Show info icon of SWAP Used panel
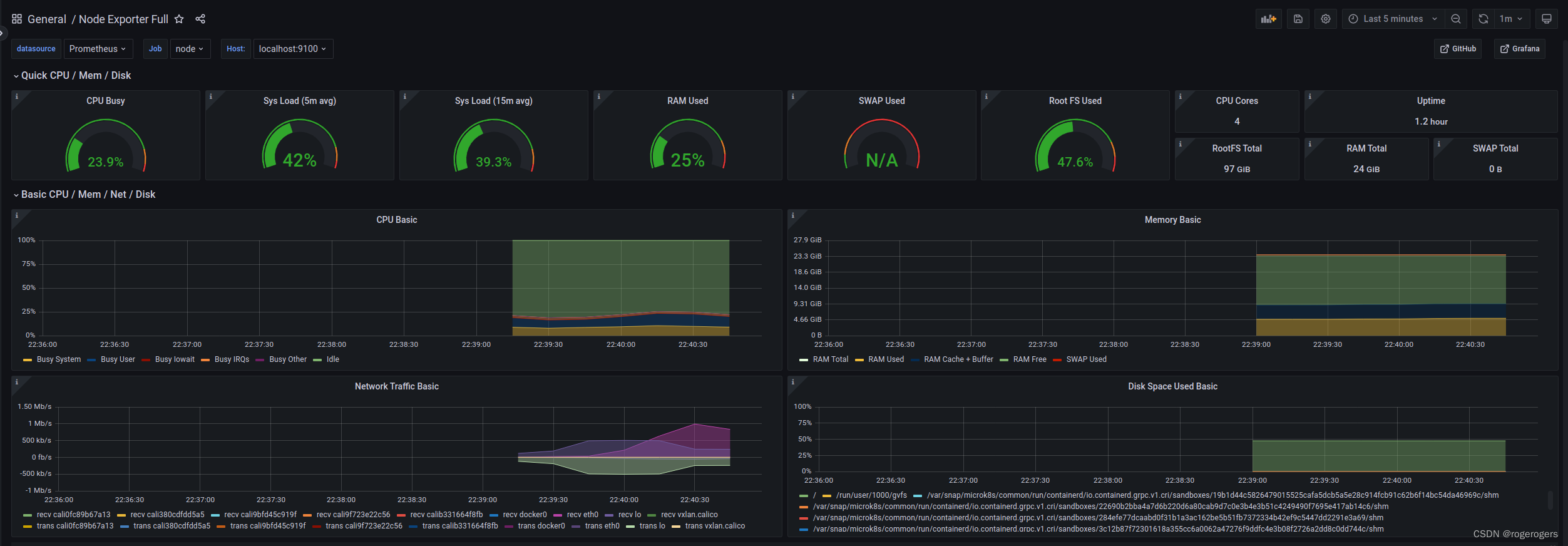This screenshot has height=546, width=1568. point(793,96)
